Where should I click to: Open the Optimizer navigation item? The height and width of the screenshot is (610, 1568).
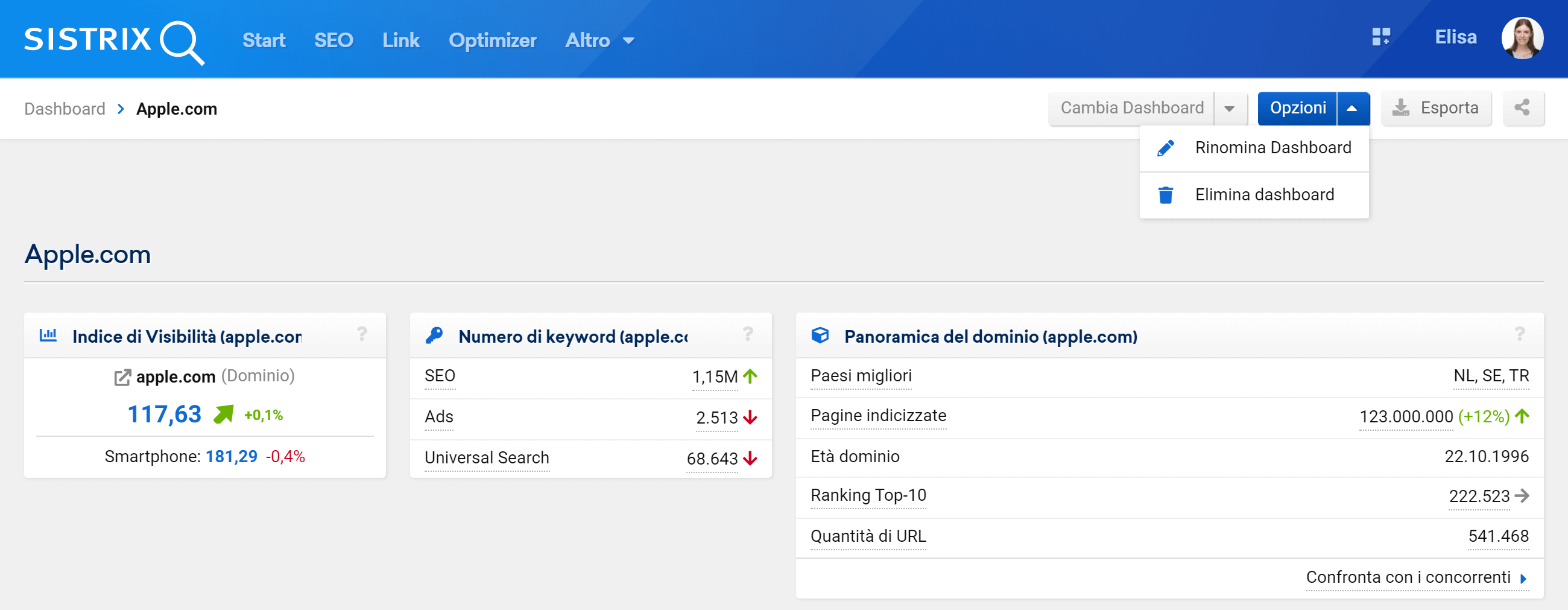[x=493, y=40]
